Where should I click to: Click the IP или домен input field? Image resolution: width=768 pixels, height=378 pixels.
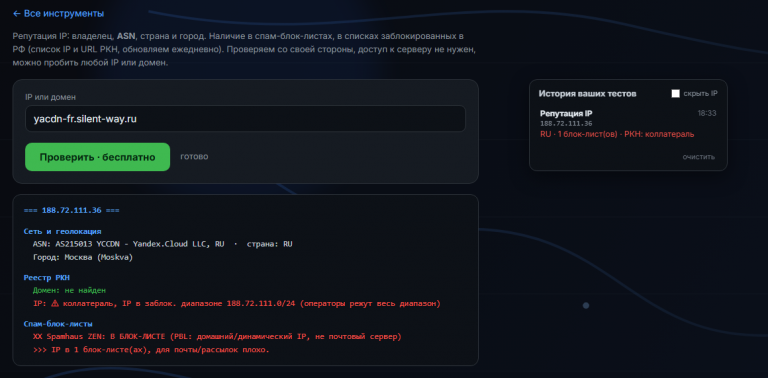245,118
